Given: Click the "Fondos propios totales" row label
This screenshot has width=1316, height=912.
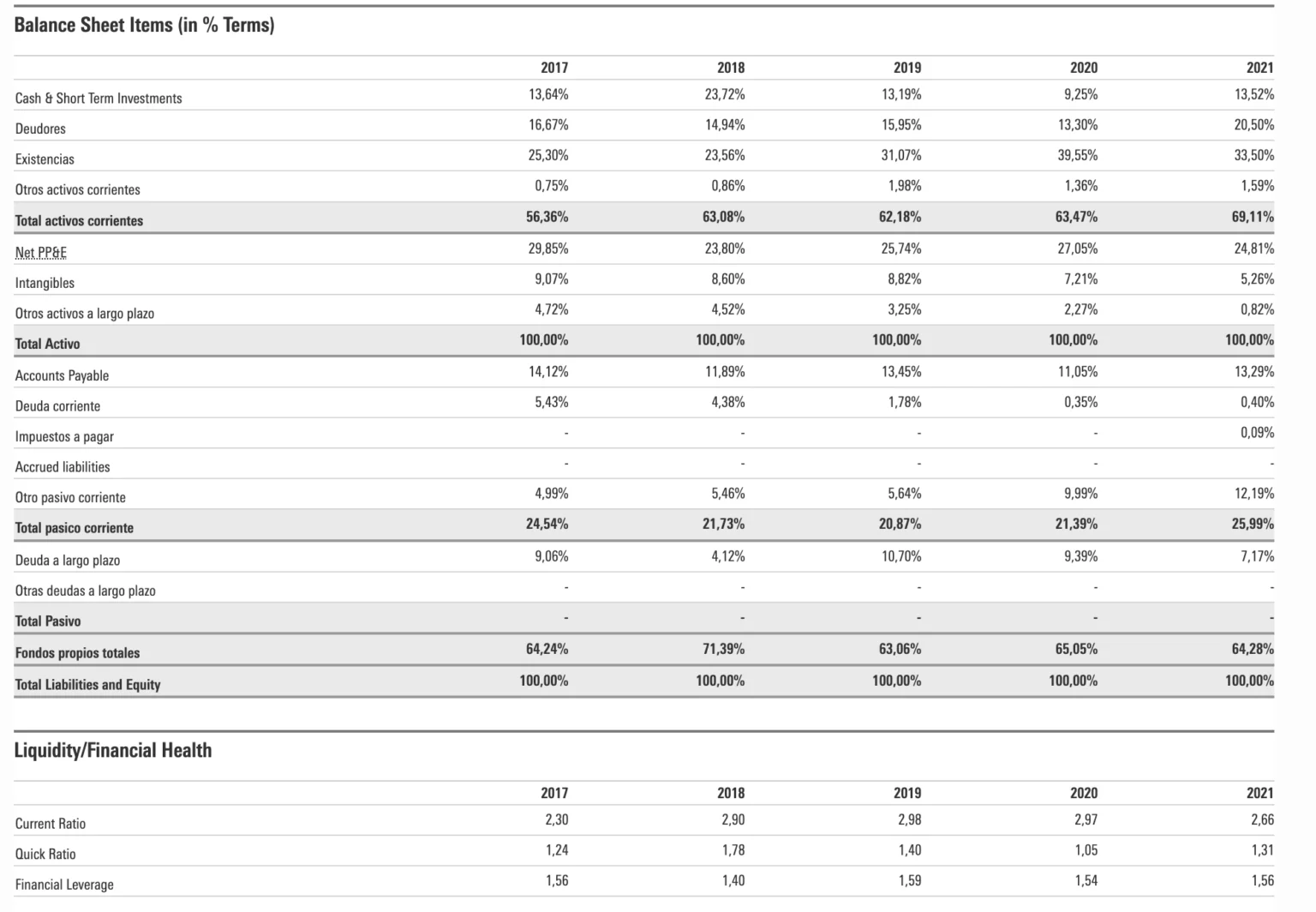Looking at the screenshot, I should 77,653.
